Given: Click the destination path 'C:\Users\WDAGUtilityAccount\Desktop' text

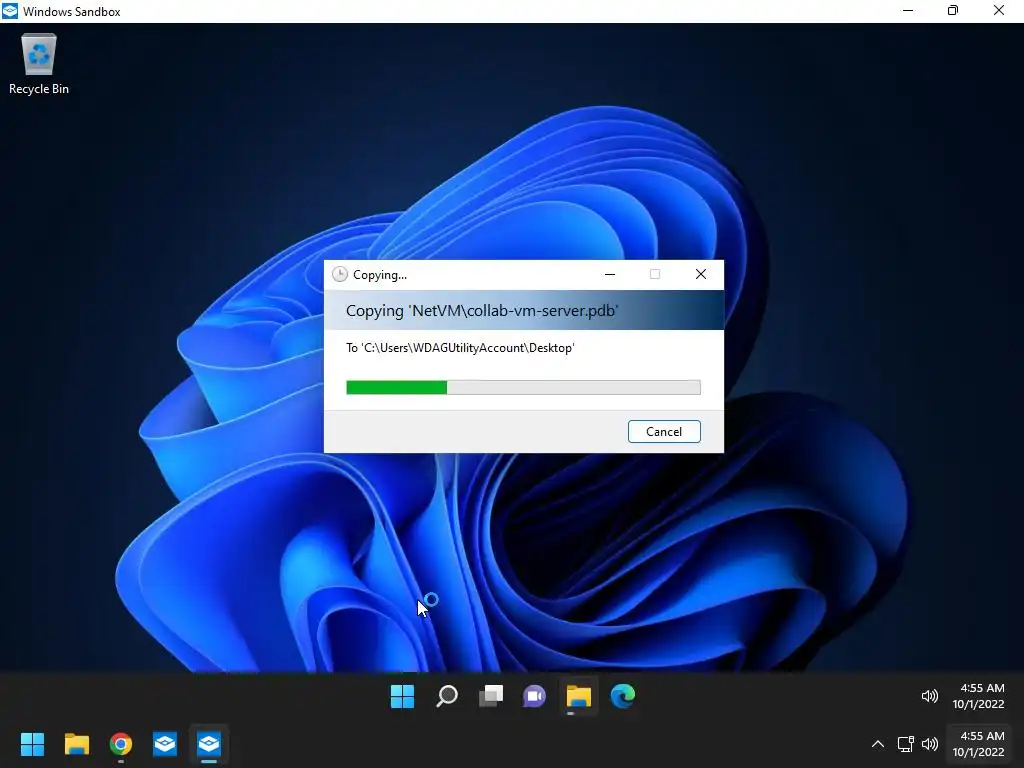Looking at the screenshot, I should pyautogui.click(x=468, y=348).
